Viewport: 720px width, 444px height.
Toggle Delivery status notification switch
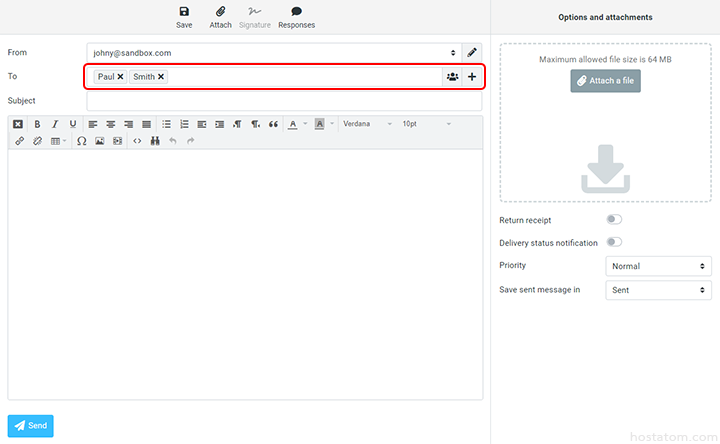pos(613,242)
